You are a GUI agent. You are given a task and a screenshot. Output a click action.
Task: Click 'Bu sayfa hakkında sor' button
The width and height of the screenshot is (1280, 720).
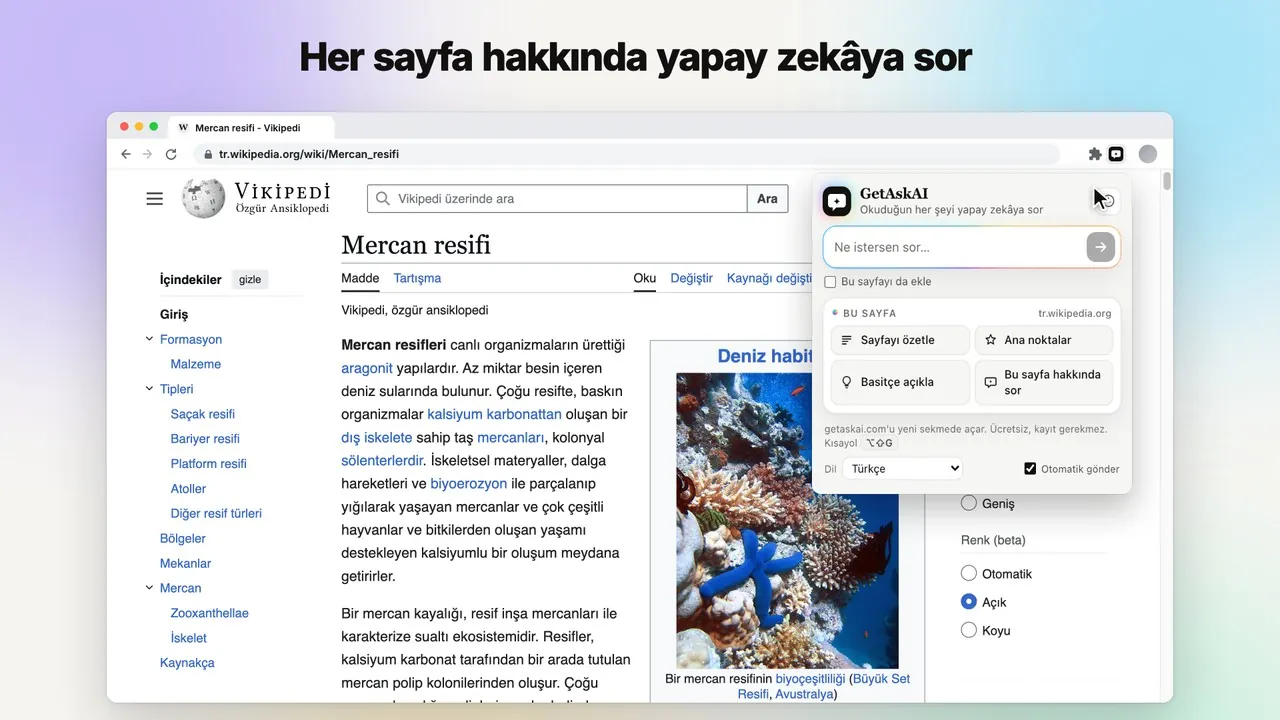(x=1044, y=382)
